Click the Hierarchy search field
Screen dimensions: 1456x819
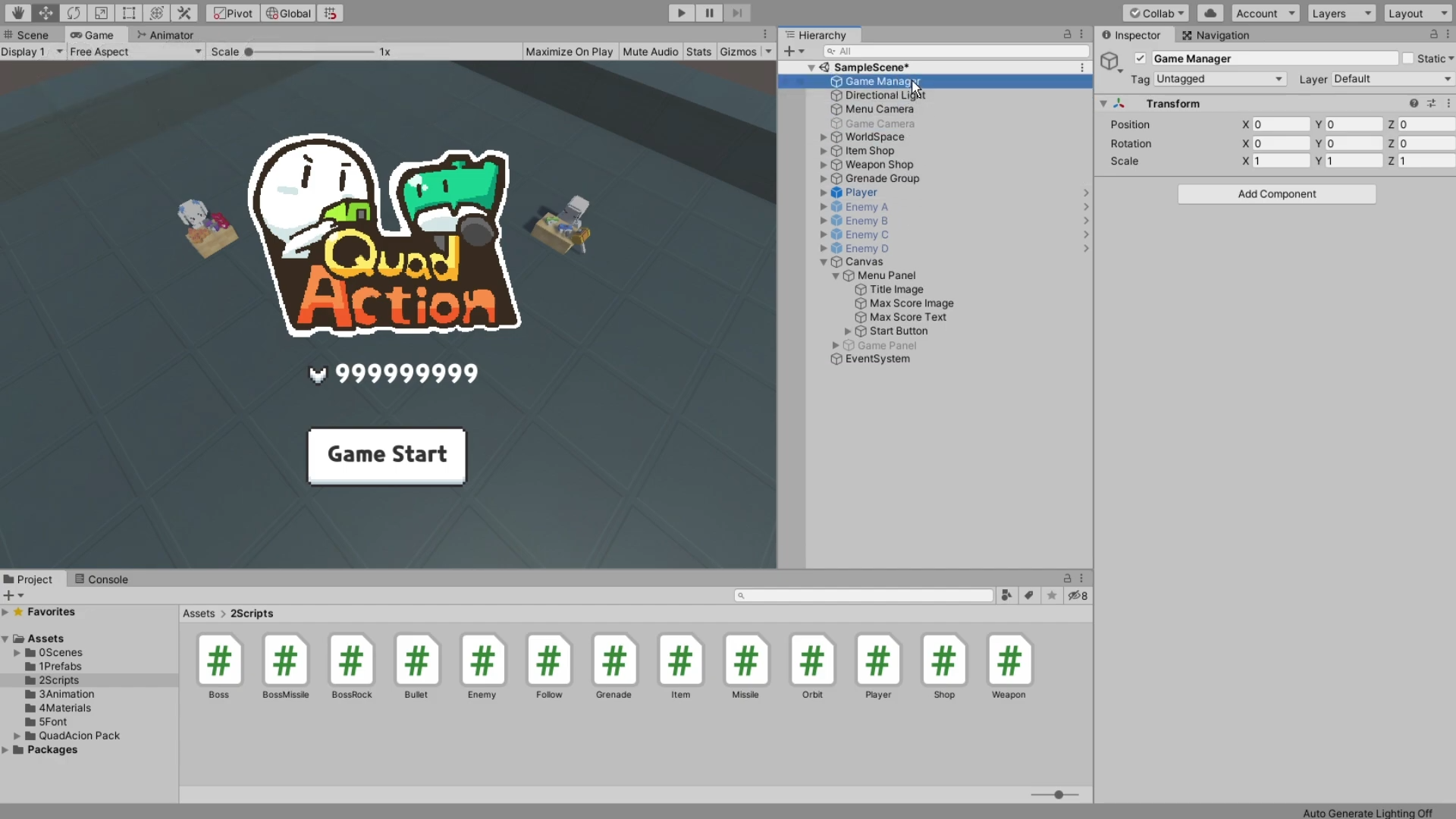[x=957, y=51]
